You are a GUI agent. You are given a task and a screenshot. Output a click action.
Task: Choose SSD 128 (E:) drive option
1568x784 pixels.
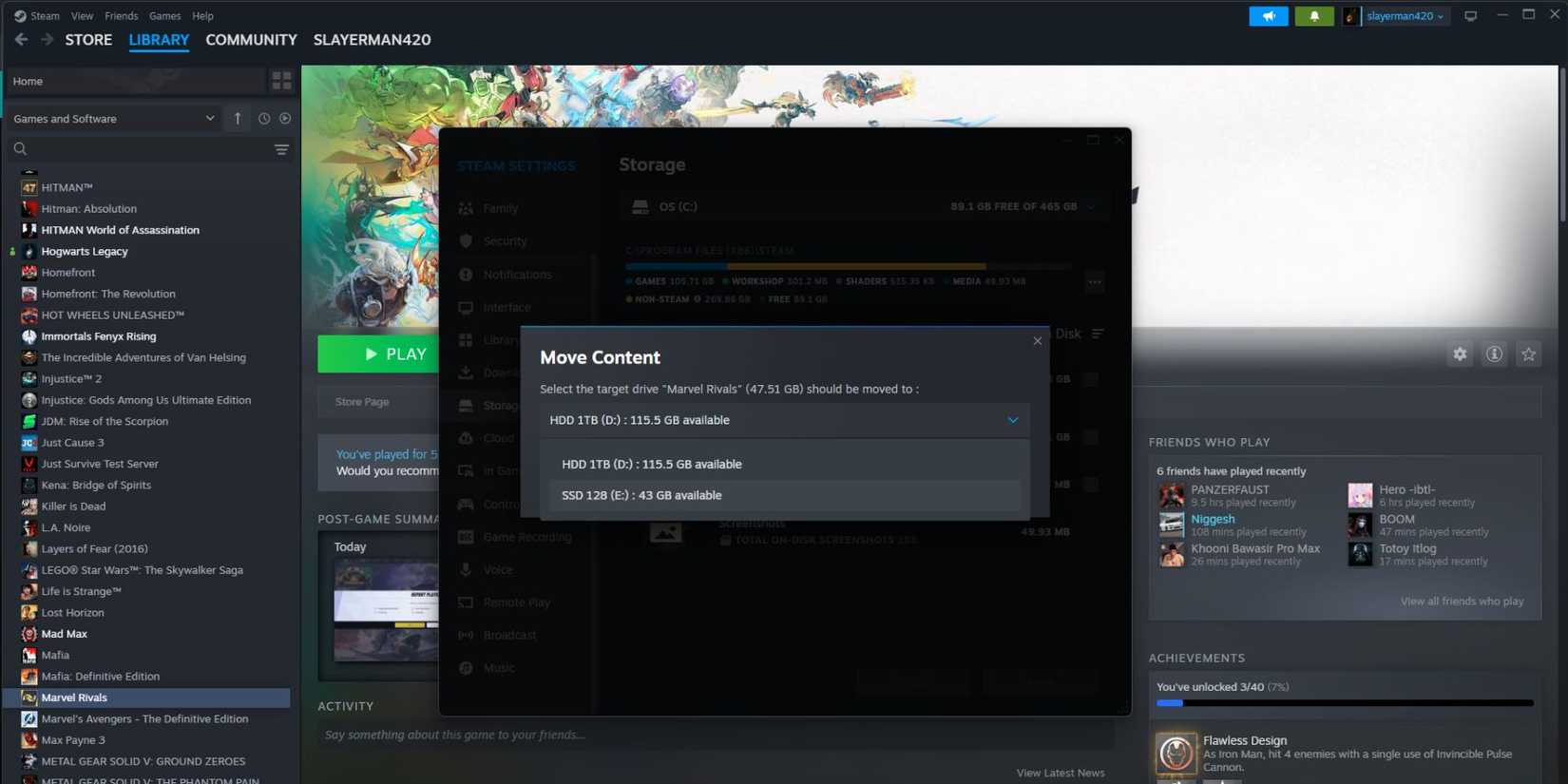click(785, 495)
